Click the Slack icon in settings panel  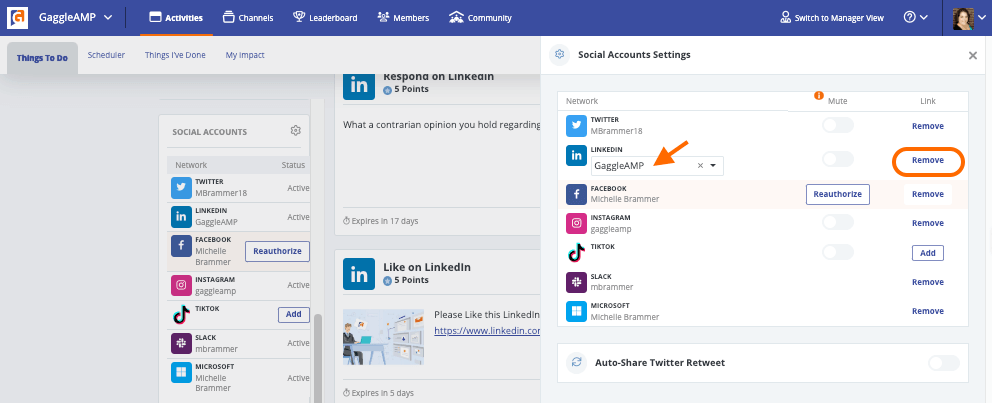point(576,282)
